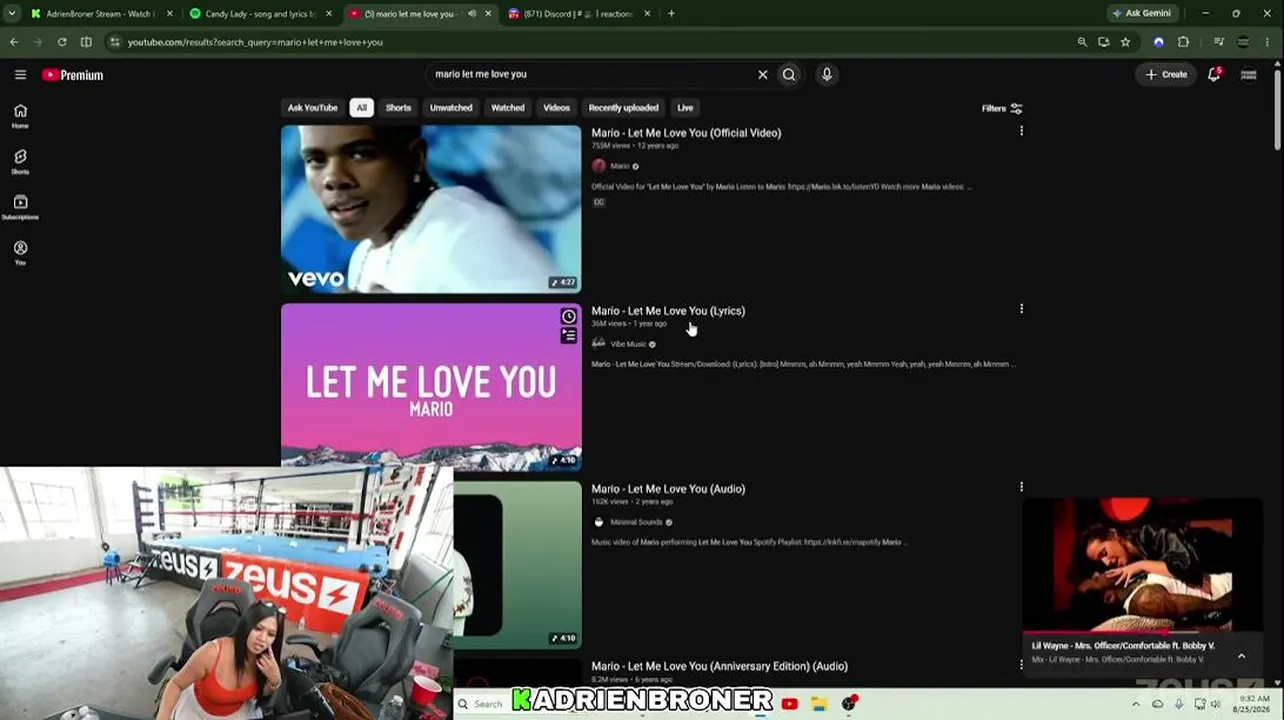1284x720 pixels.
Task: Open the YouTube guide hamburger menu
Action: [20, 75]
